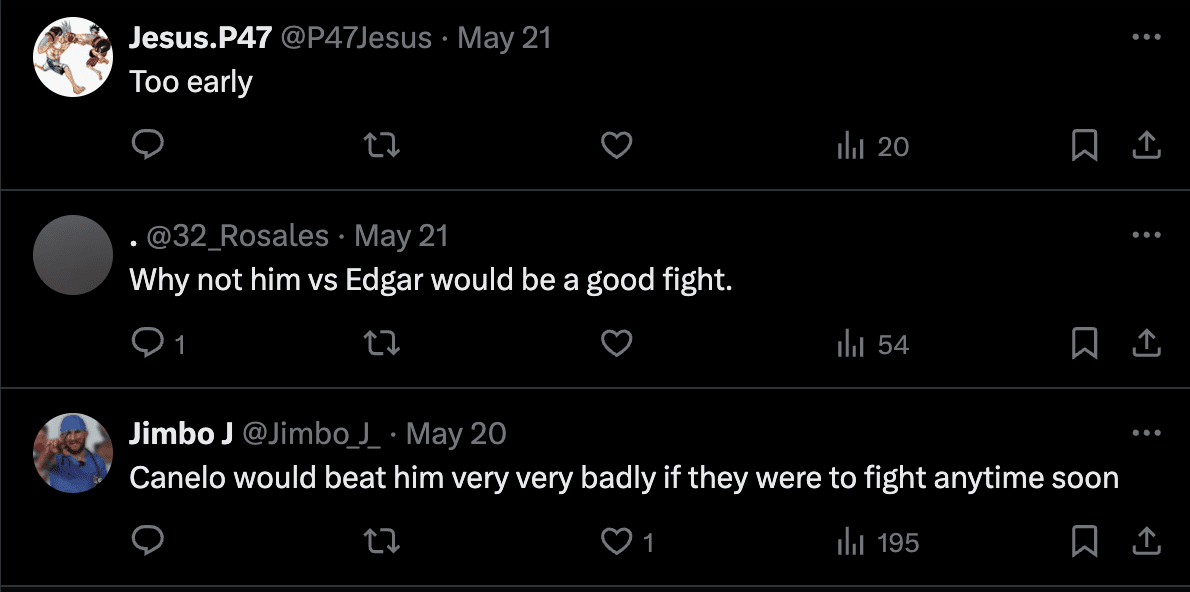Like the Edgar fight tweet

pos(617,344)
